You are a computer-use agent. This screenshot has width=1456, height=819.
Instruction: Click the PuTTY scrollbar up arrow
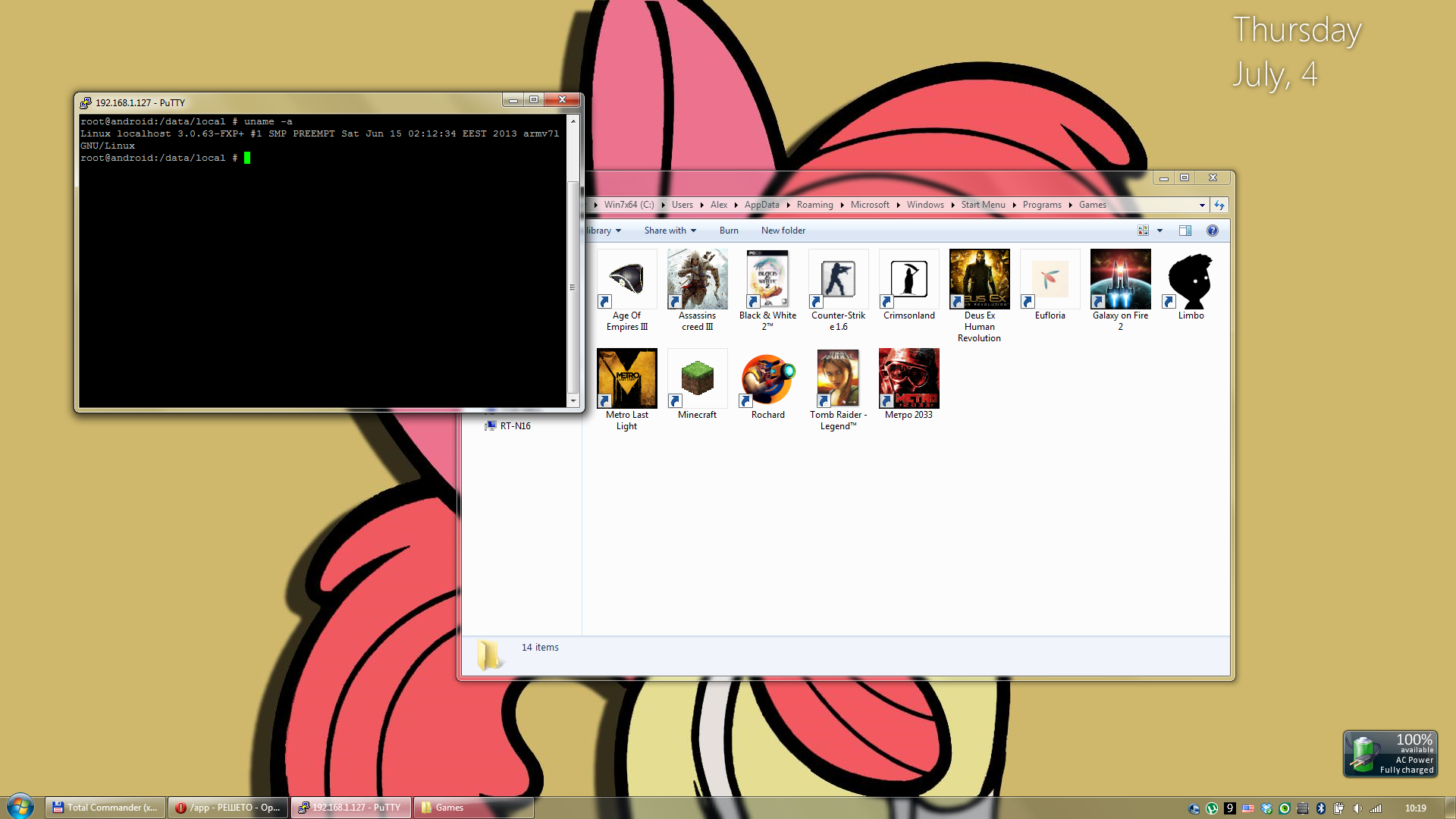point(573,121)
